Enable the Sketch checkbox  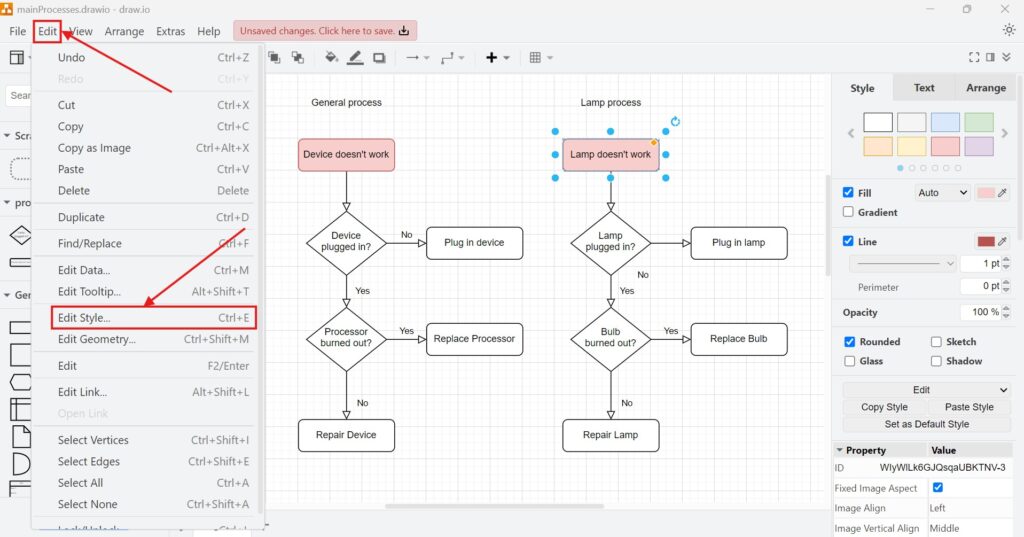(937, 342)
